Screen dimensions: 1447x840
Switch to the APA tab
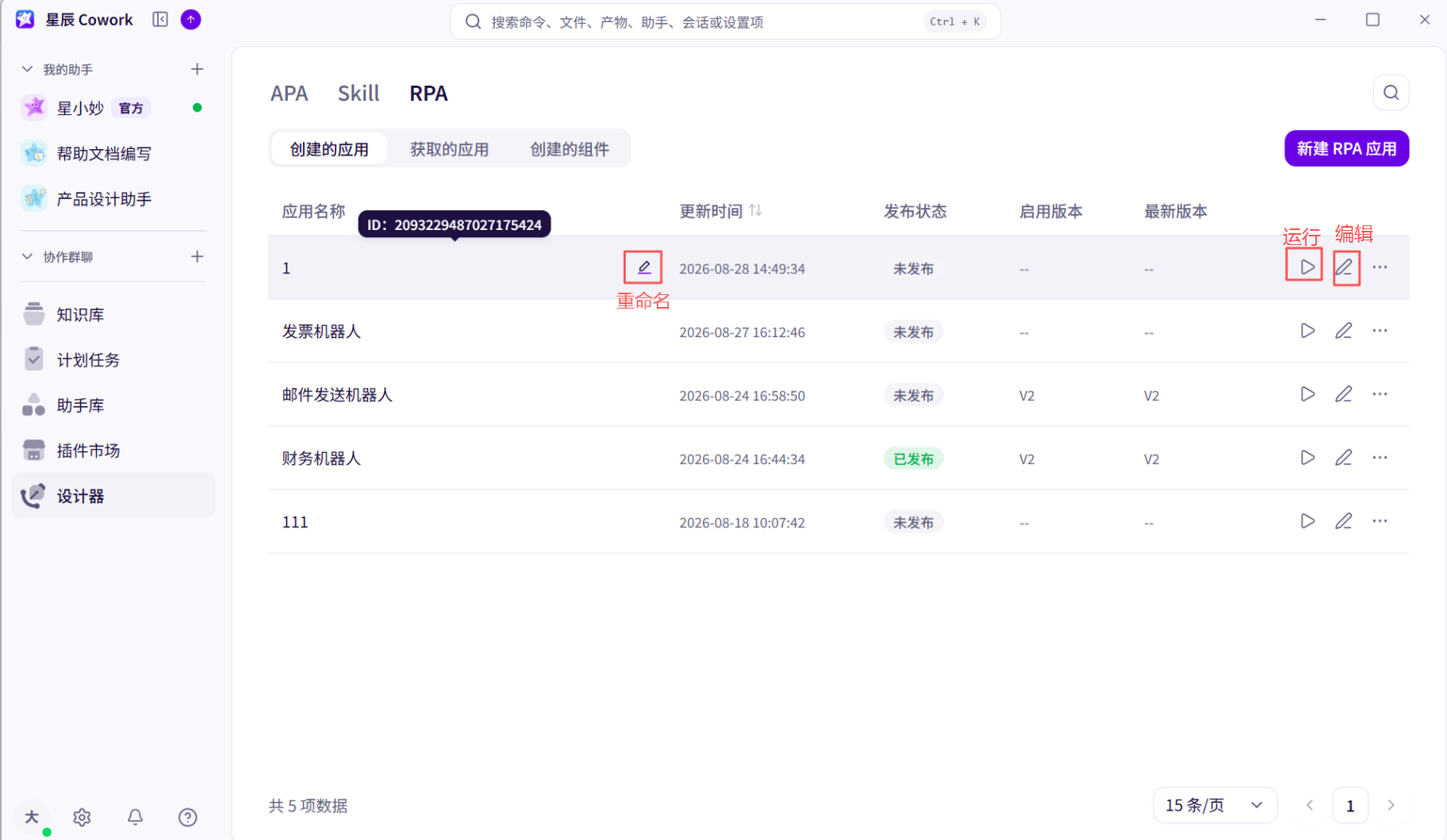click(289, 93)
